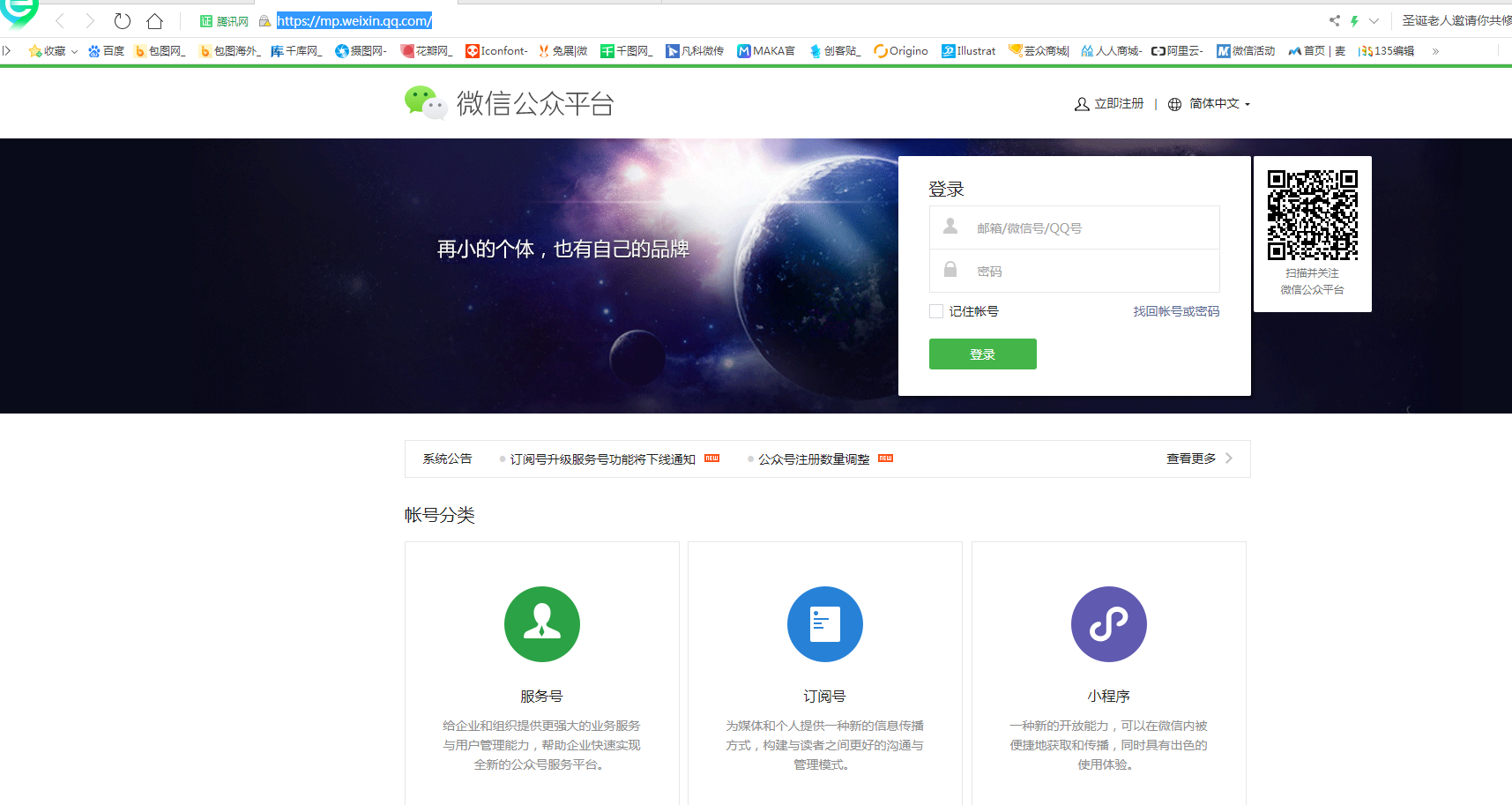Image resolution: width=1512 pixels, height=805 pixels.
Task: Go forward with the browser forward arrow
Action: point(90,20)
